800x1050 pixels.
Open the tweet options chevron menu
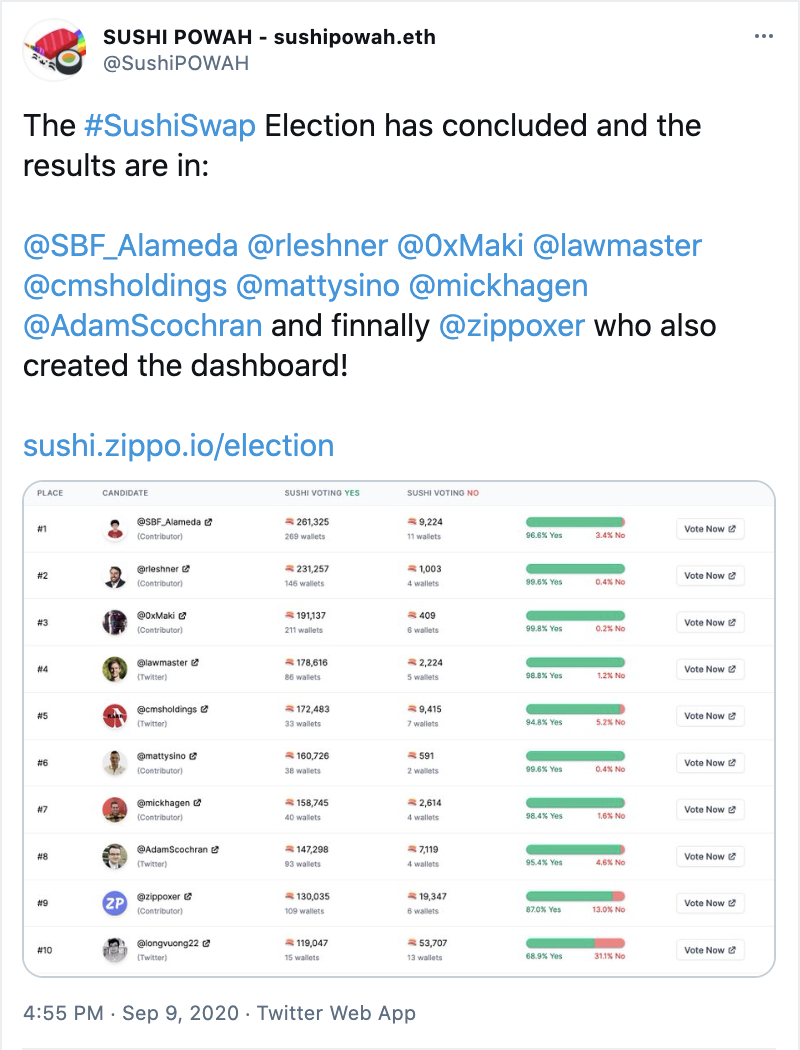[x=763, y=36]
